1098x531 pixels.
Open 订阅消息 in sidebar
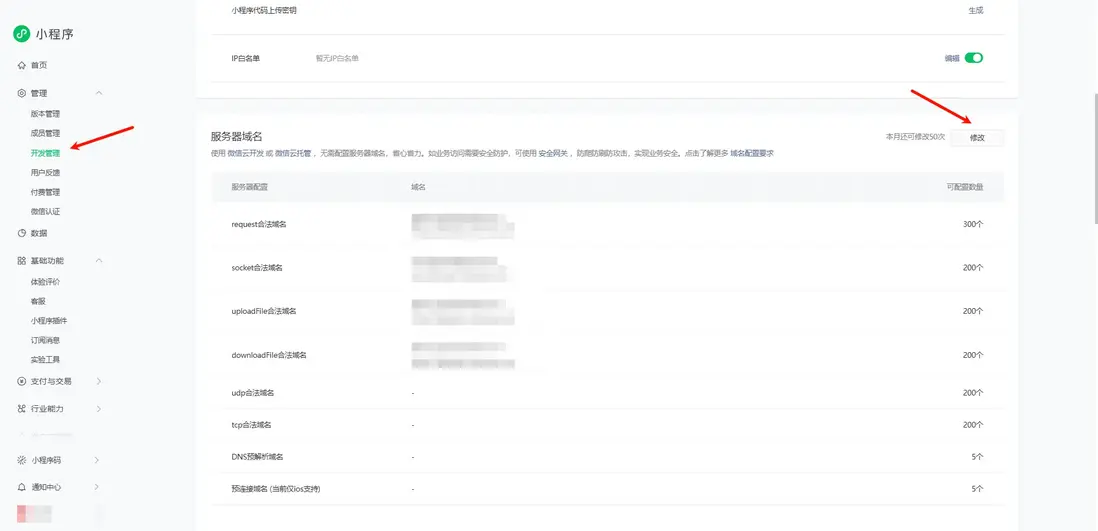click(46, 340)
